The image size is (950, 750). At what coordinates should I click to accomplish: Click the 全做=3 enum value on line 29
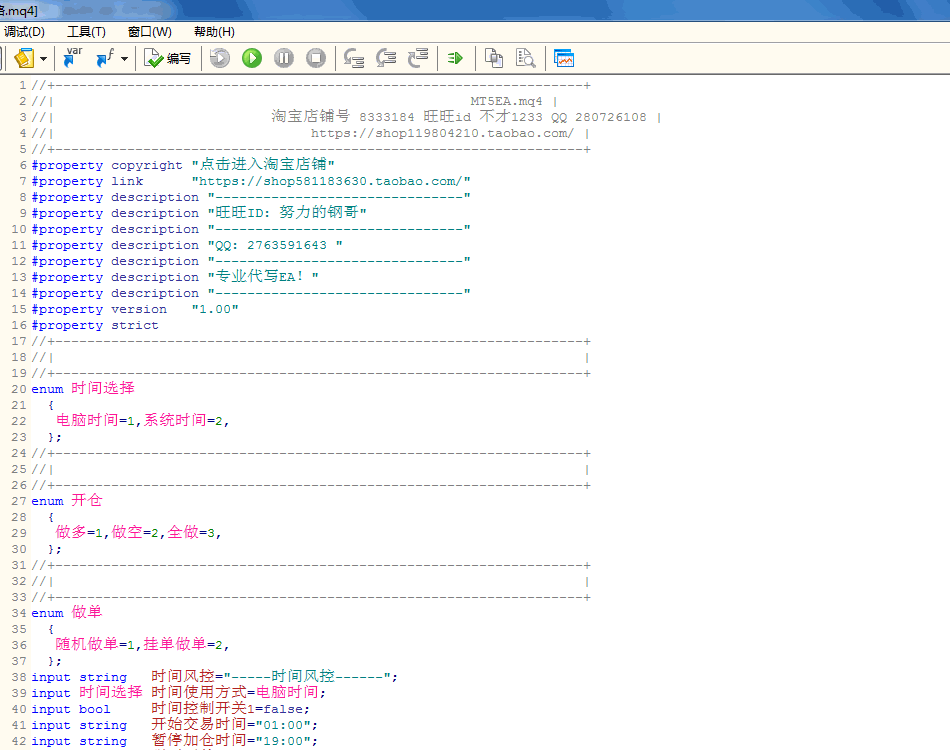click(x=191, y=533)
